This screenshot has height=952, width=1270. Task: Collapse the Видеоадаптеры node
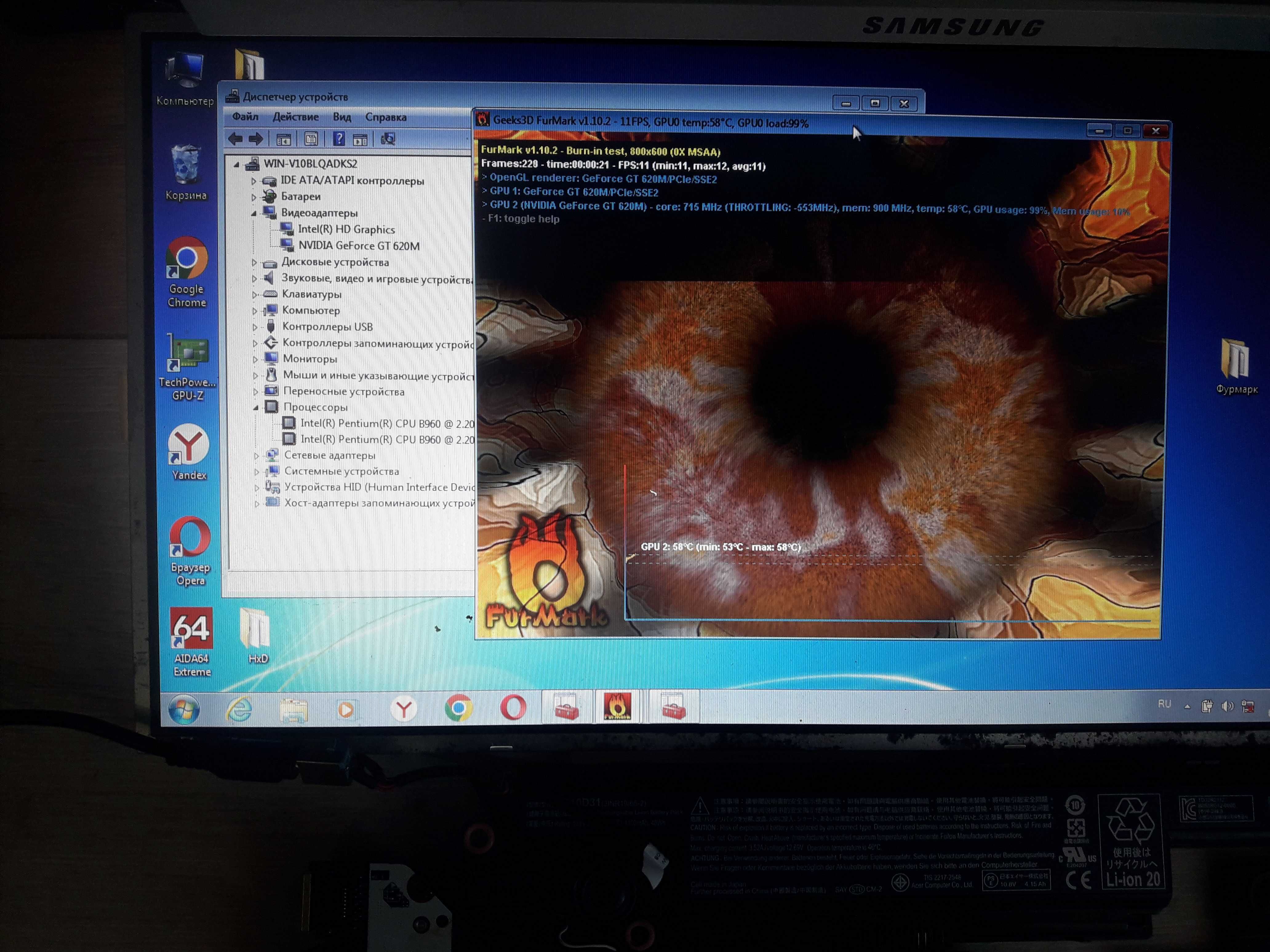(x=253, y=213)
